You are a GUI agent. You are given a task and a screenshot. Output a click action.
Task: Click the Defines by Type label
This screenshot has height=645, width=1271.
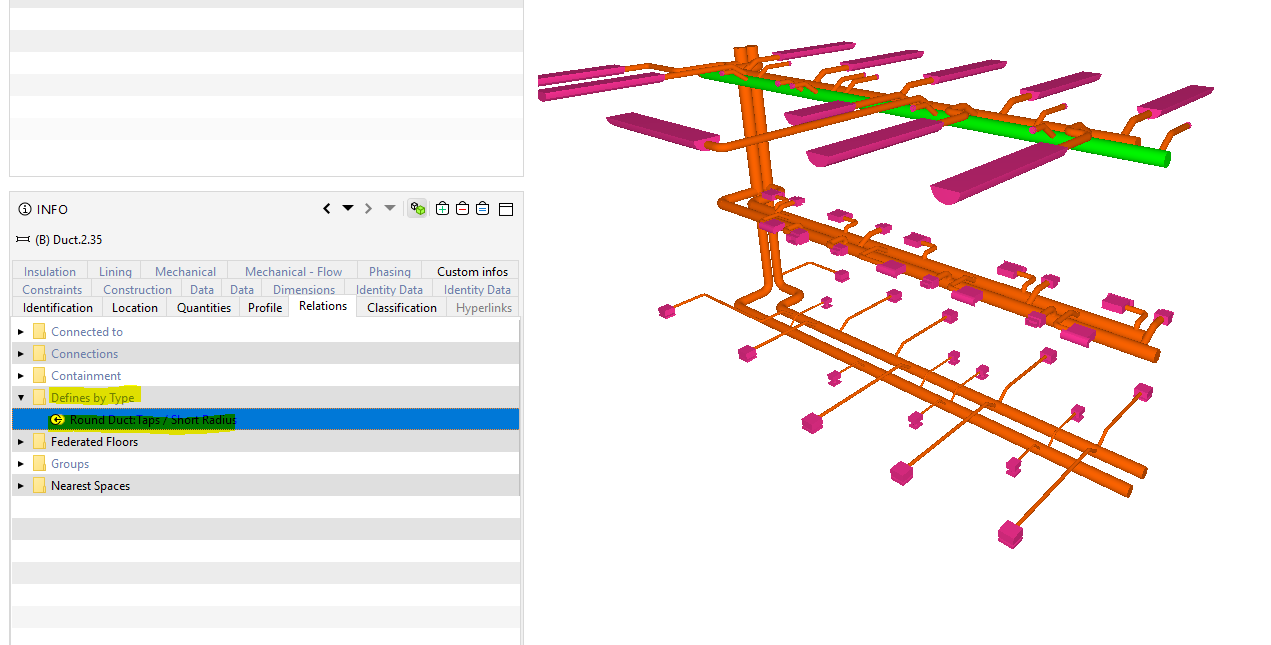92,398
